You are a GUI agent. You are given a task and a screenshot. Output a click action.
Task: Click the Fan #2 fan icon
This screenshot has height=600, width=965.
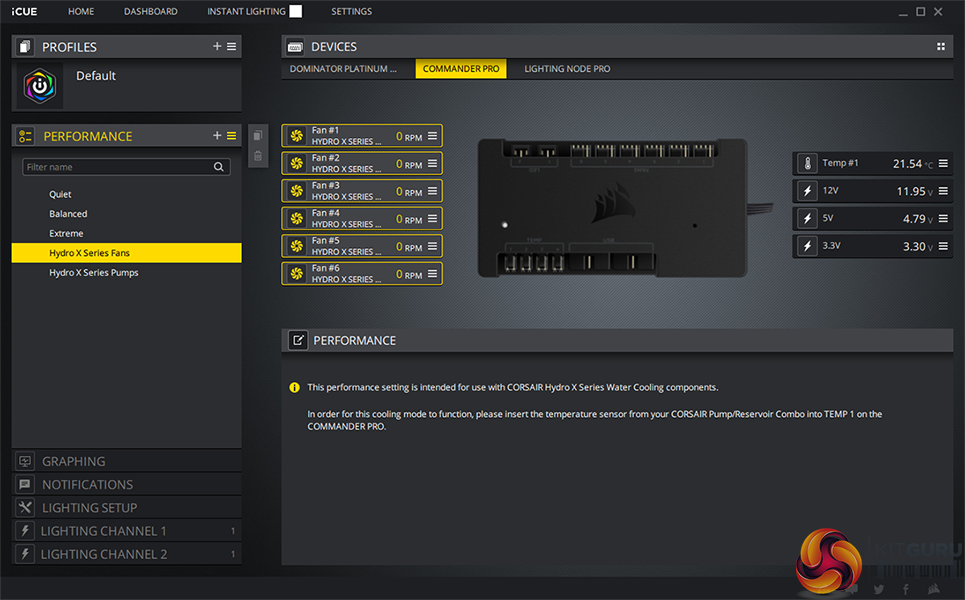[297, 163]
